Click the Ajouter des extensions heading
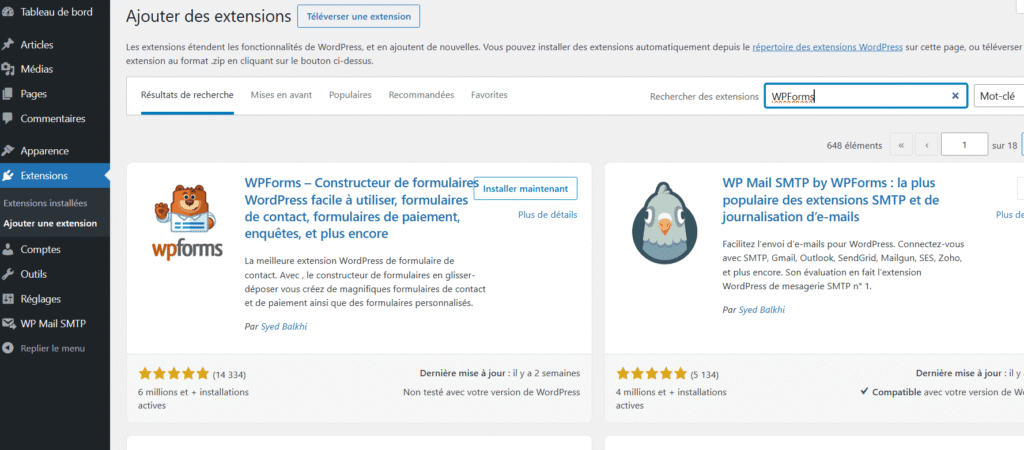1024x450 pixels. 208,16
